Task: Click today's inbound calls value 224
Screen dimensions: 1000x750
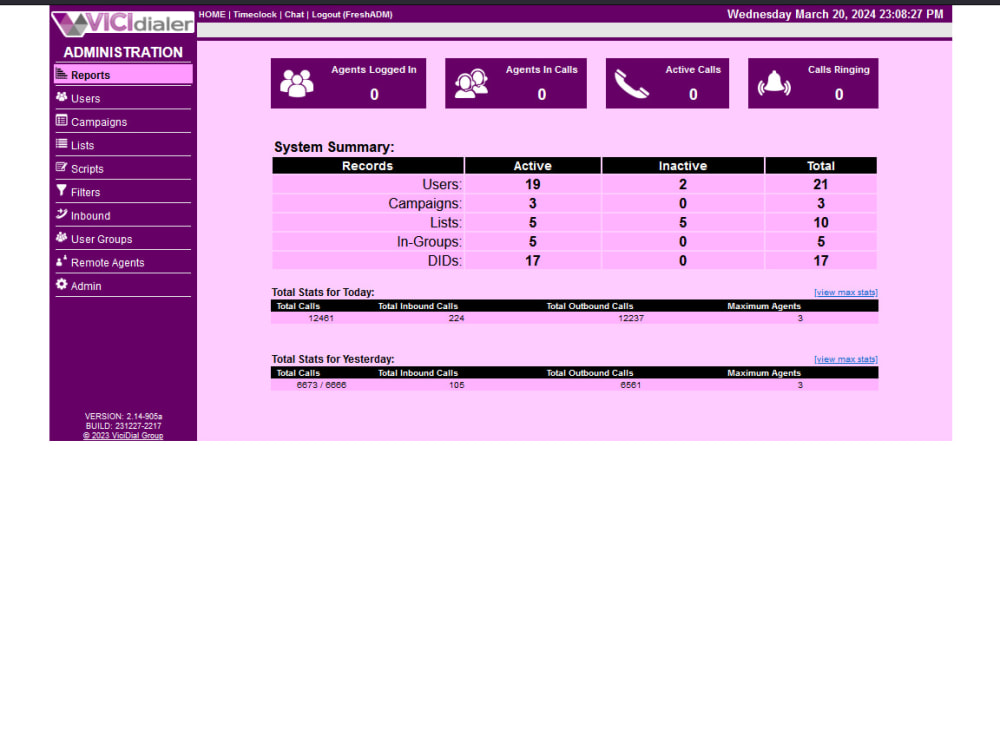Action: [457, 318]
